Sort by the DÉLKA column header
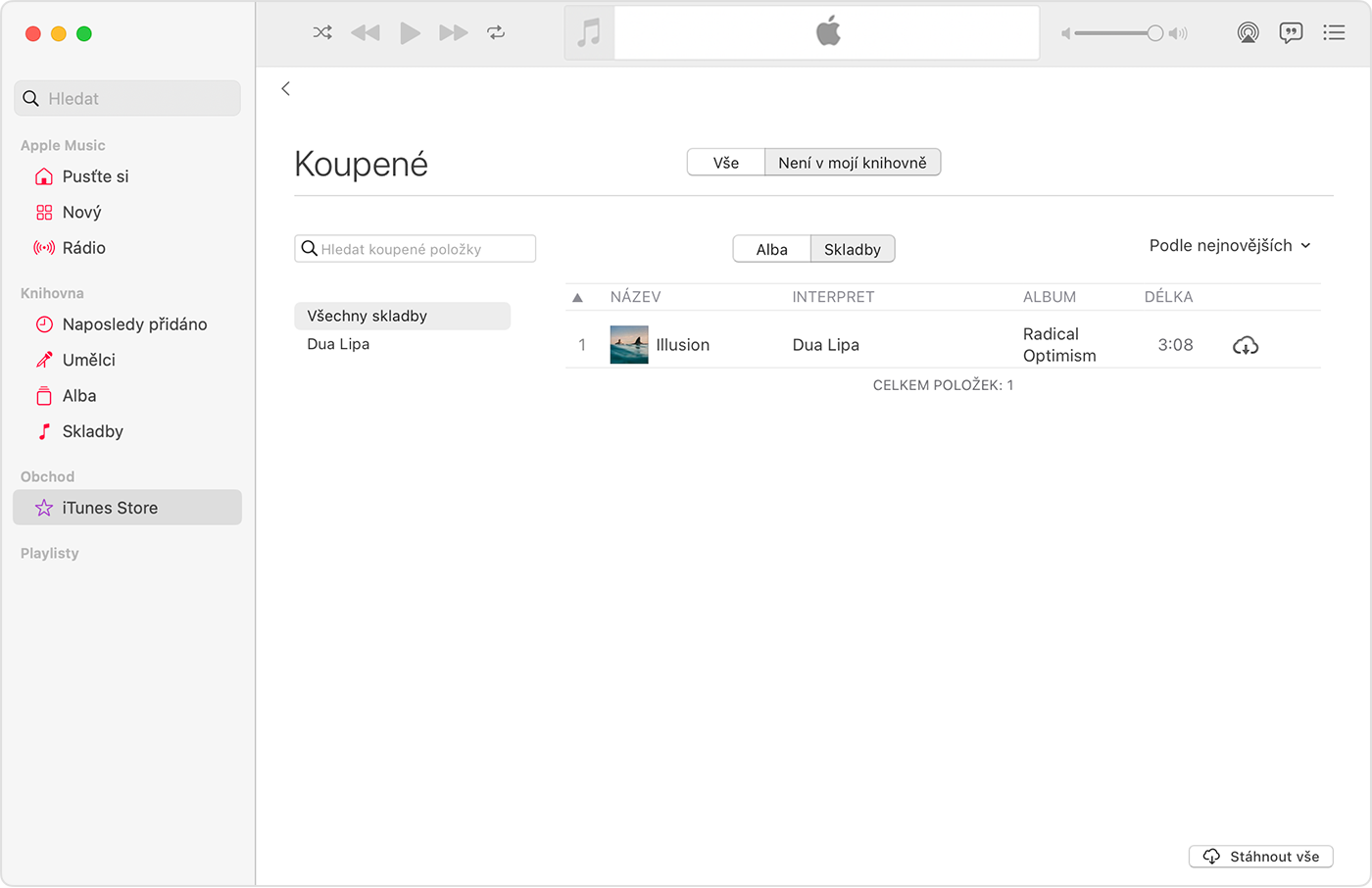The height and width of the screenshot is (888, 1372). 1169,297
